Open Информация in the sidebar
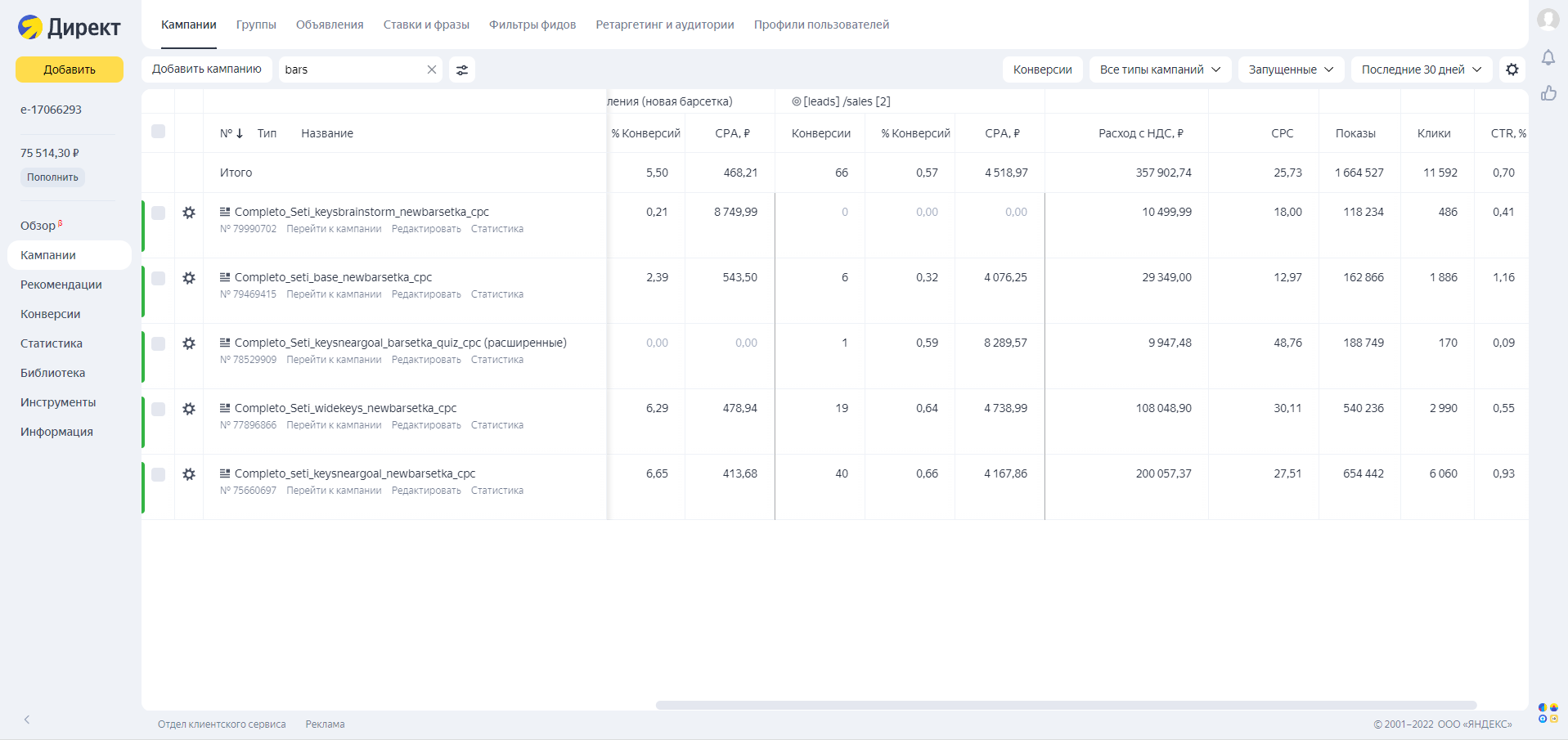 (57, 432)
